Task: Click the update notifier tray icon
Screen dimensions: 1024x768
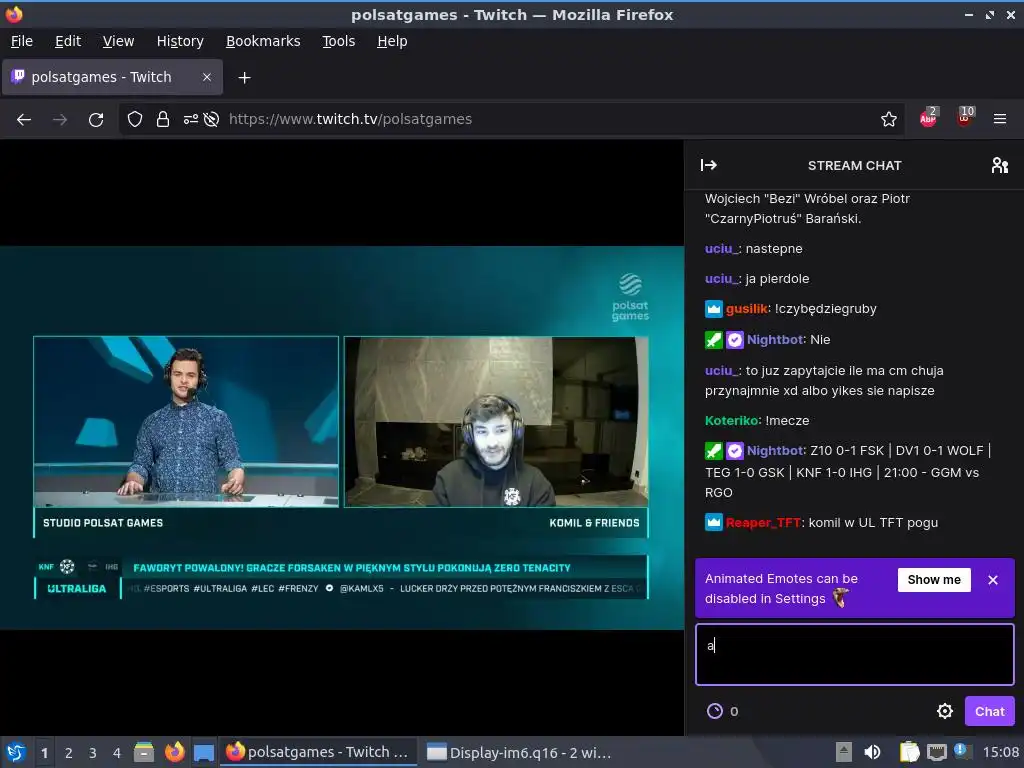Action: click(963, 752)
